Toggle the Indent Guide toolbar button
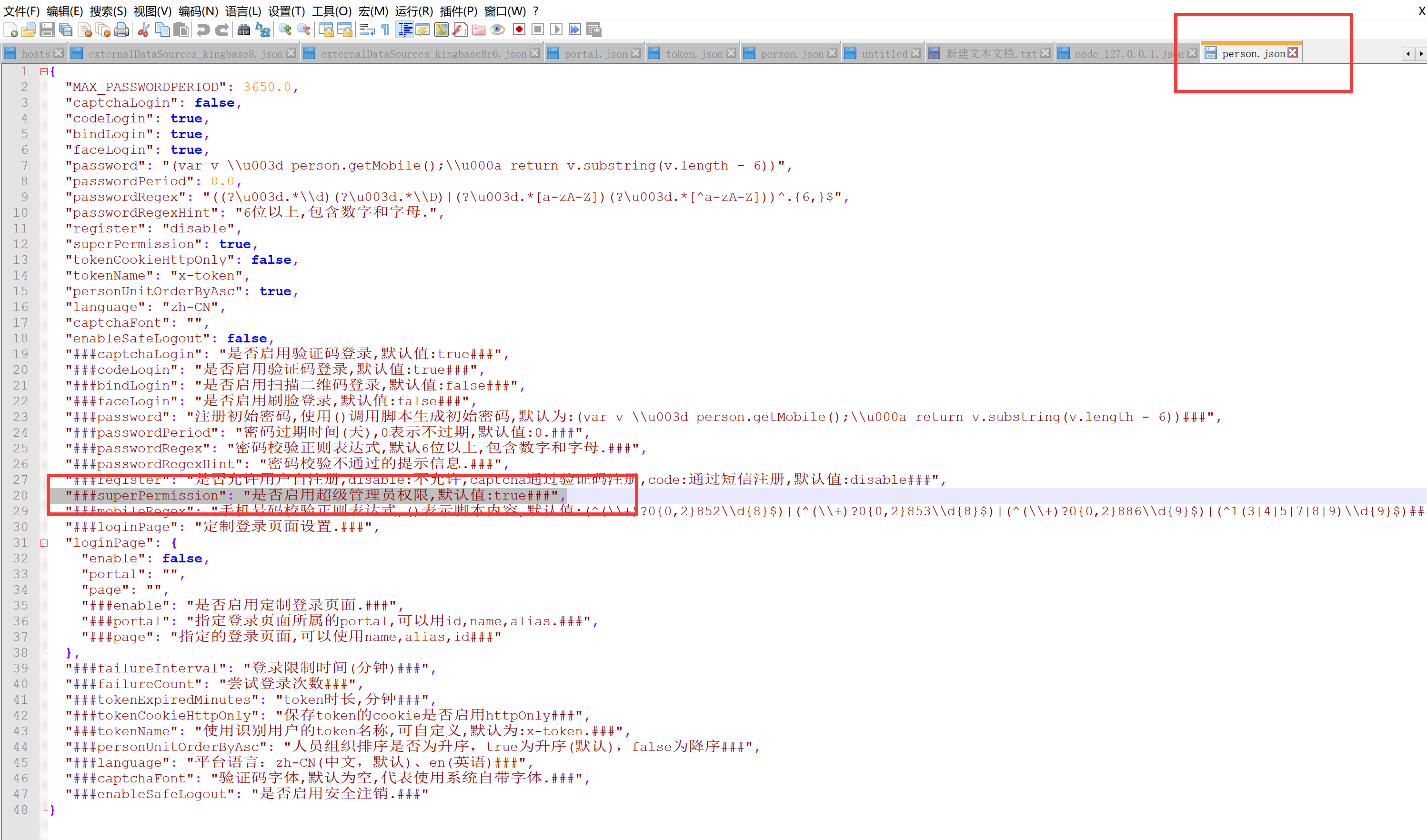The width and height of the screenshot is (1427, 840). [405, 30]
